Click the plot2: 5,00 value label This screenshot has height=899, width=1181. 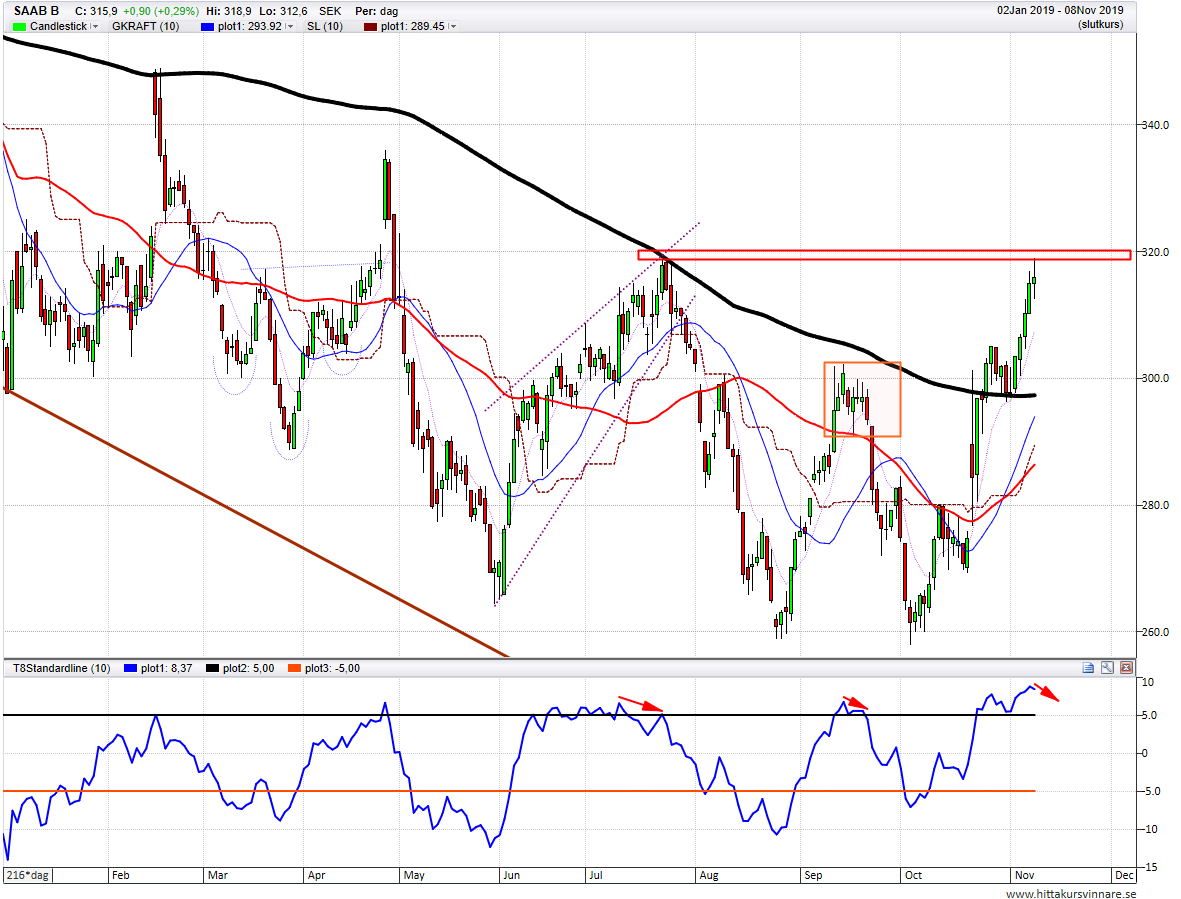click(249, 668)
